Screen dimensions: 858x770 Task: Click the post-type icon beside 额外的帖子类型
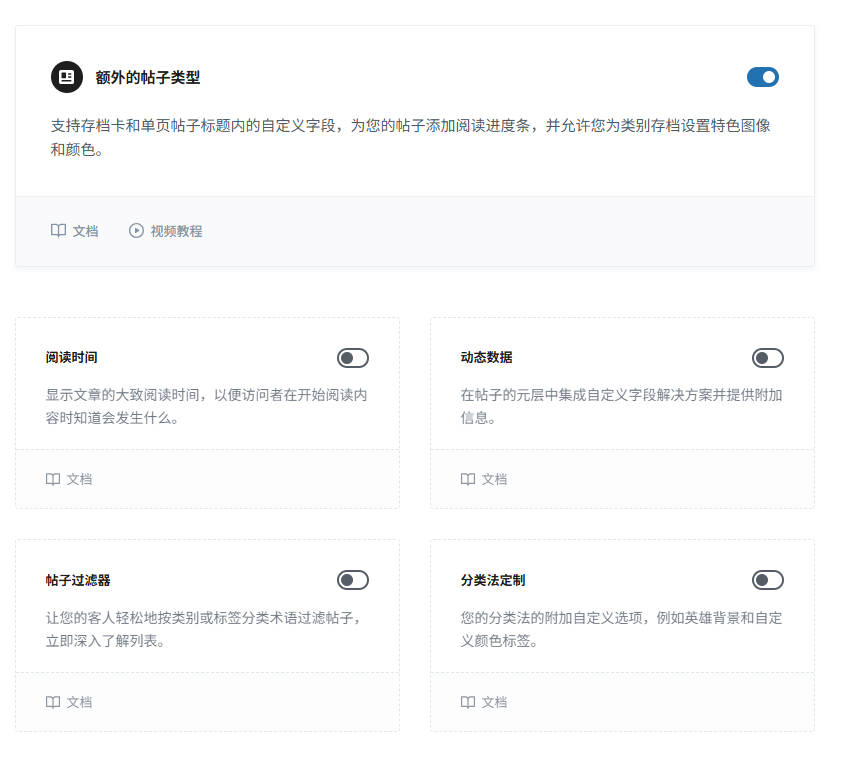pos(65,77)
